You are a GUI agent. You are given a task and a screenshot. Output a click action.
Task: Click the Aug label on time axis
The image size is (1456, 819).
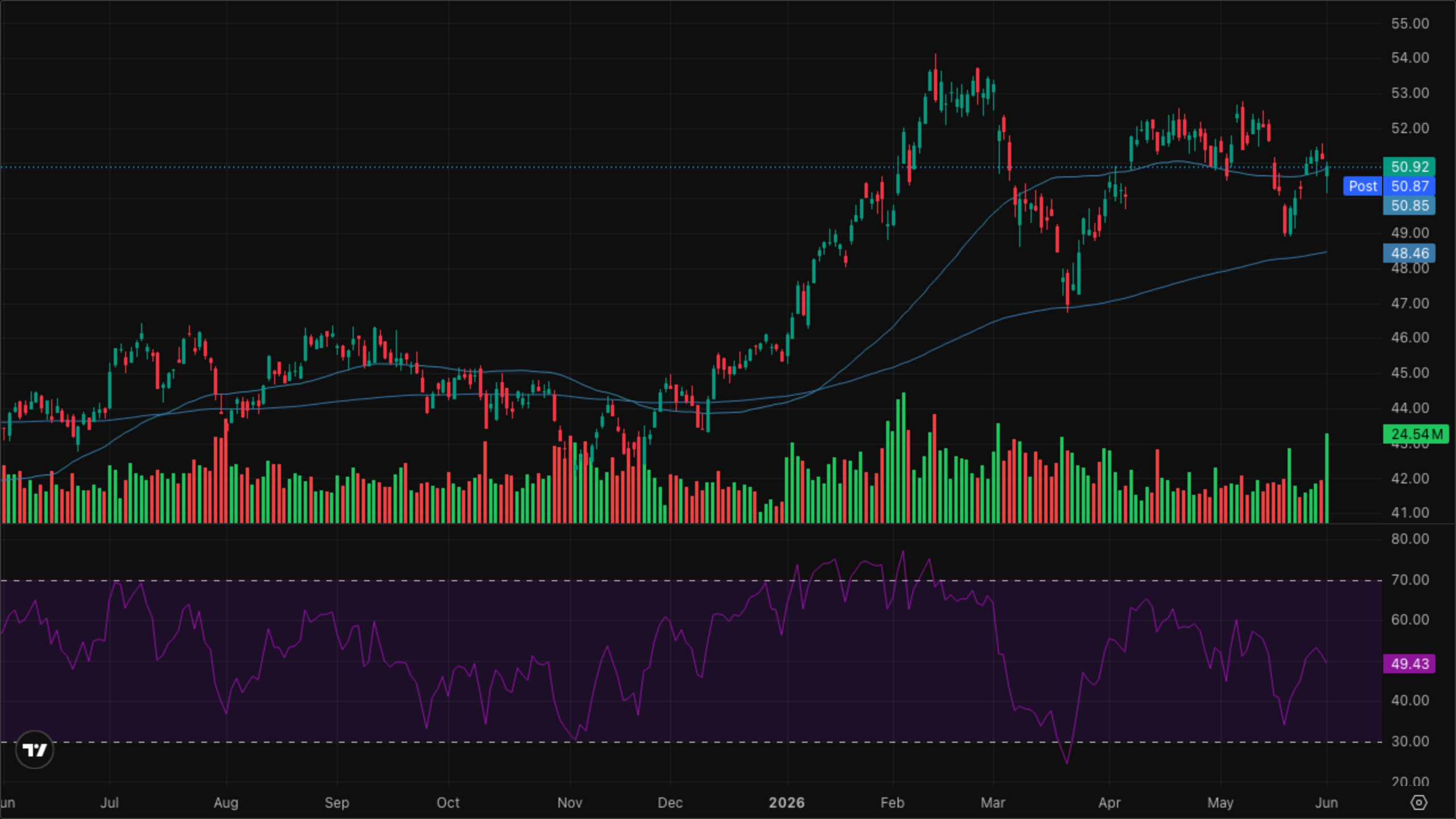tap(226, 803)
